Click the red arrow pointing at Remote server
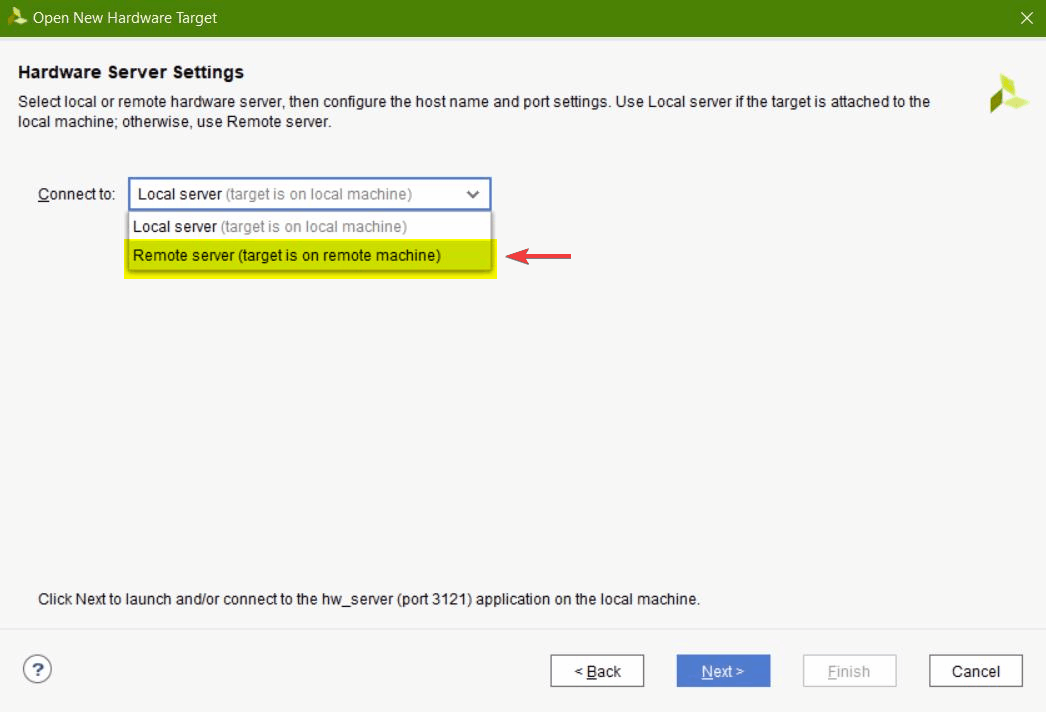This screenshot has width=1046, height=712. point(539,257)
